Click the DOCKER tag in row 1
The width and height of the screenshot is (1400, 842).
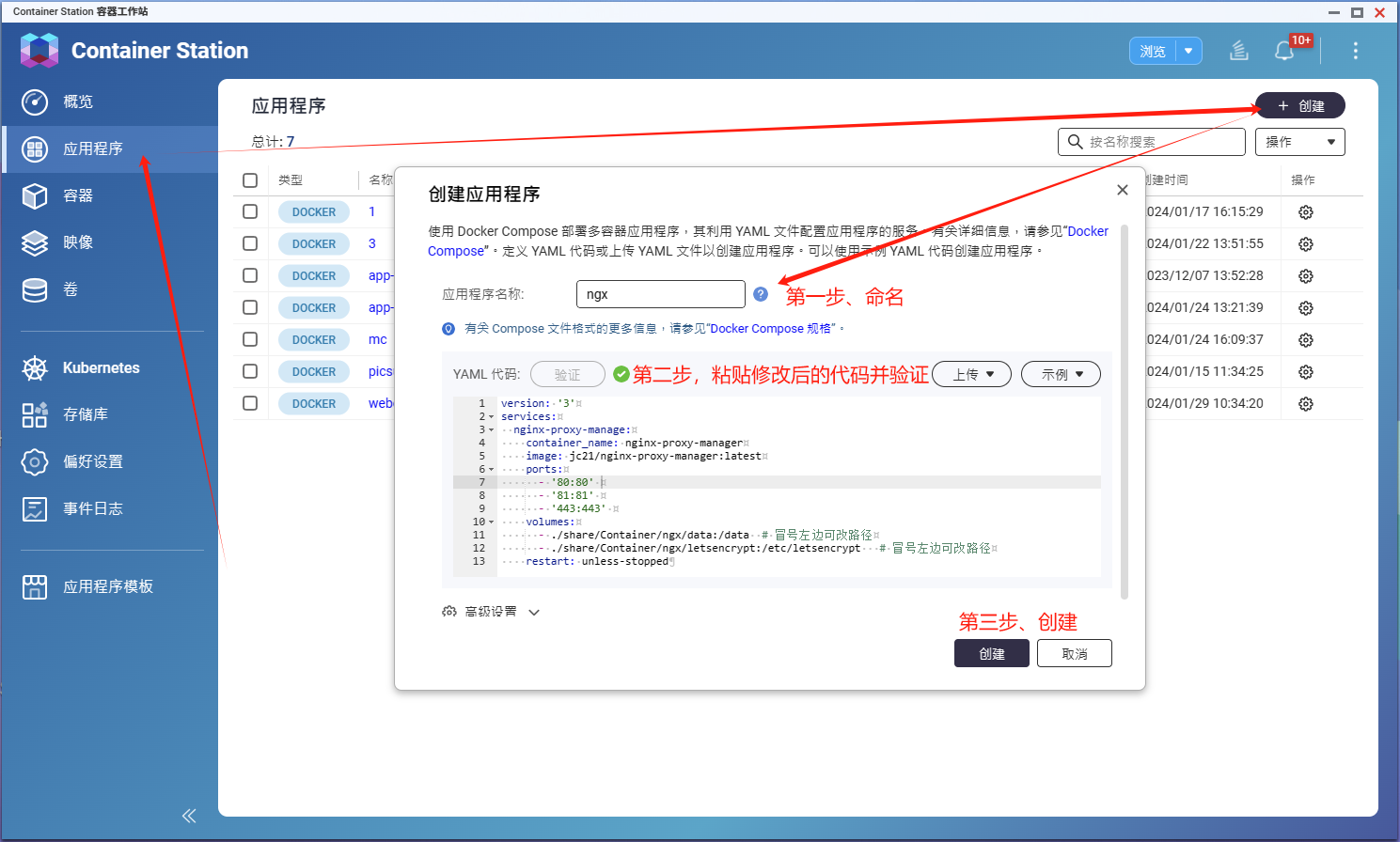pos(314,212)
